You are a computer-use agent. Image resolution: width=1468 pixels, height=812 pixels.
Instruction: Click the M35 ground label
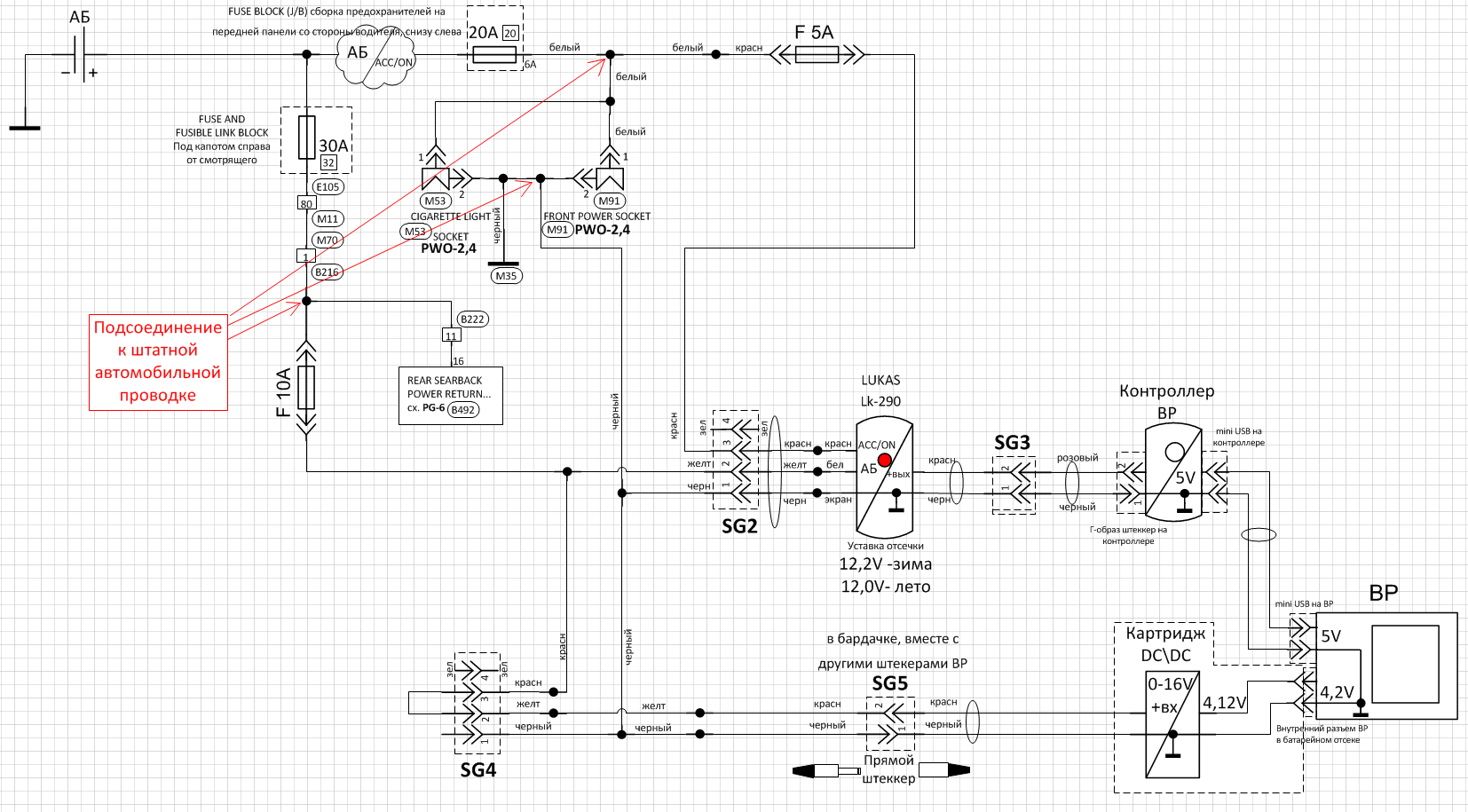pos(506,276)
